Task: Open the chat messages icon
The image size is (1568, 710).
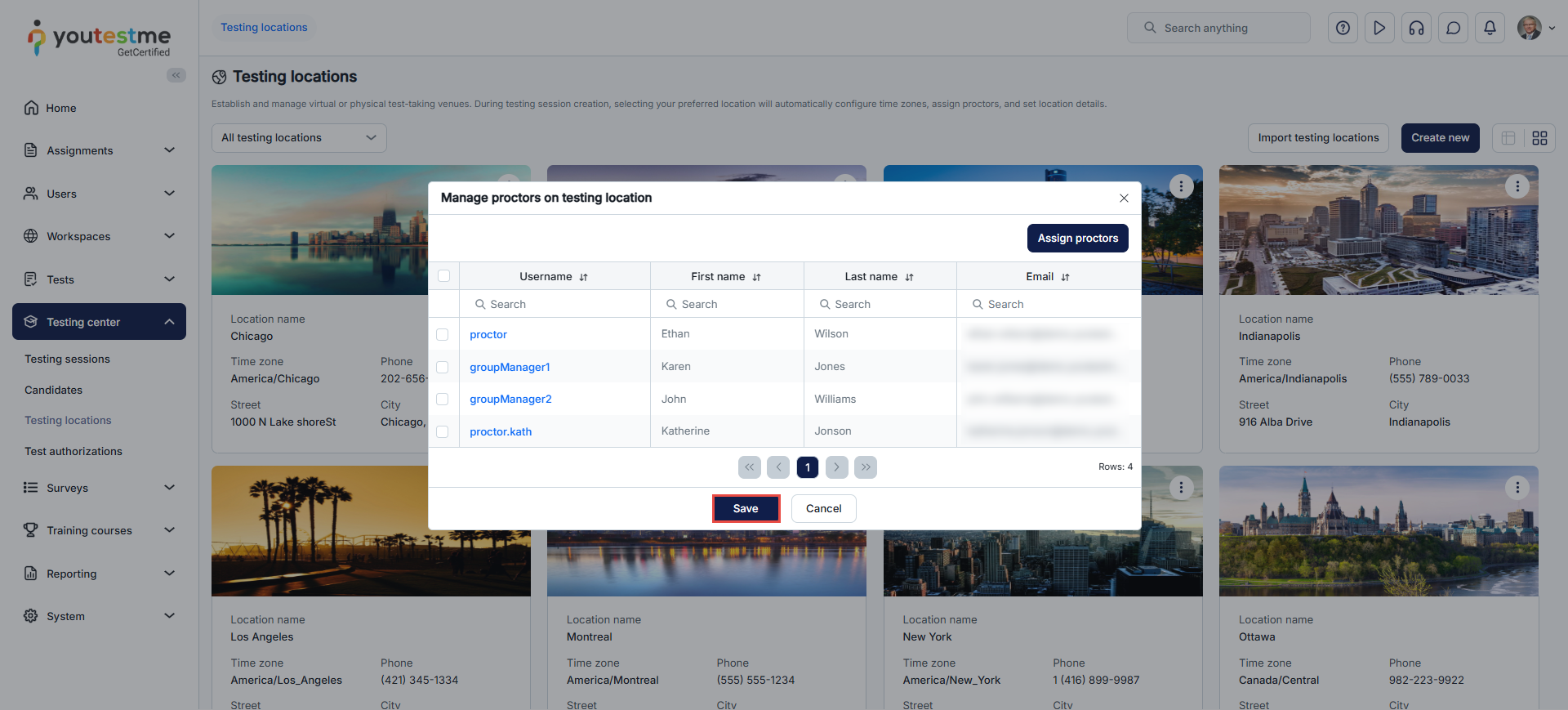Action: coord(1453,28)
